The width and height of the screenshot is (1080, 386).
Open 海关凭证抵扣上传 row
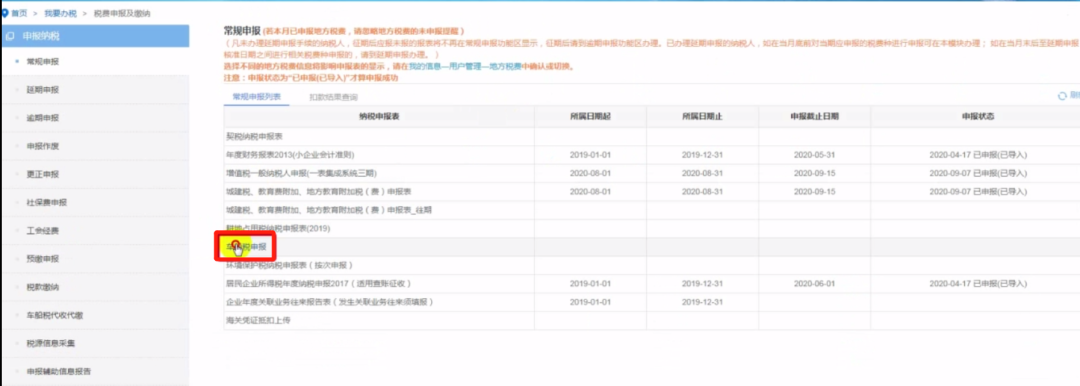click(x=258, y=321)
